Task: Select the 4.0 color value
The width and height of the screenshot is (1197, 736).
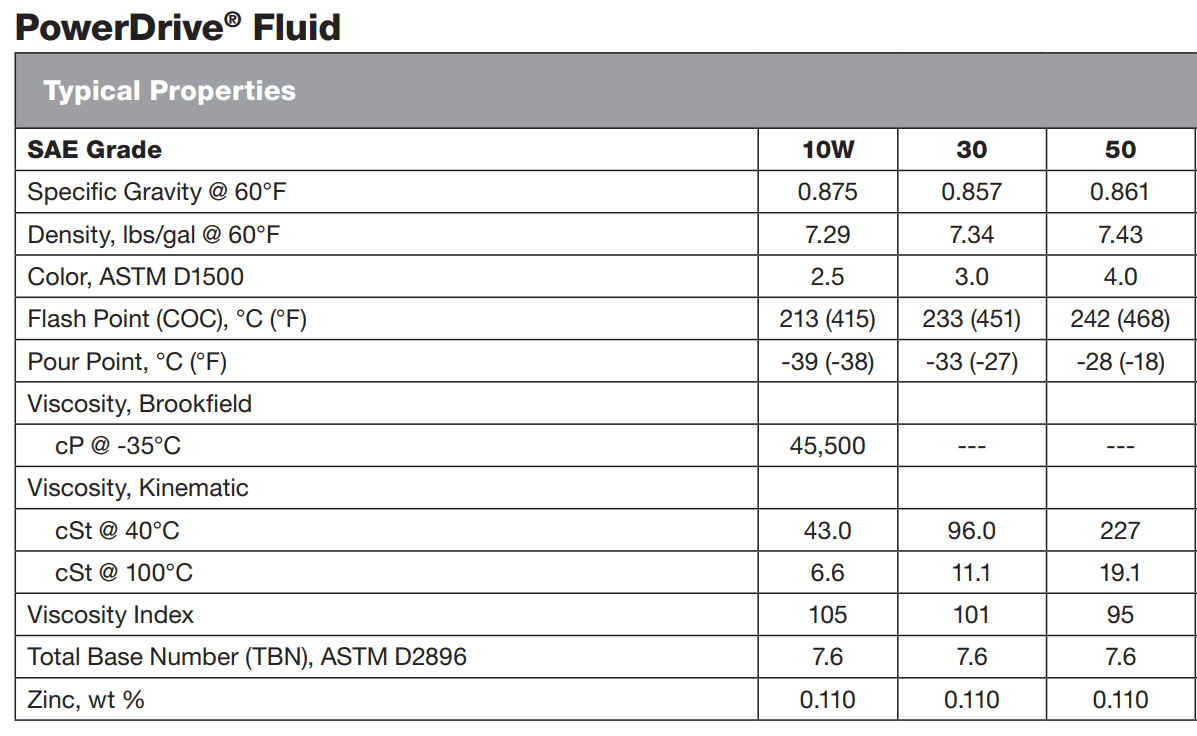Action: tap(1120, 277)
